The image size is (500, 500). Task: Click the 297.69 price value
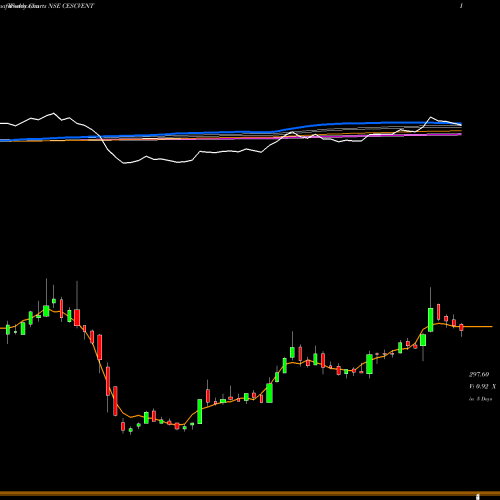click(x=479, y=375)
